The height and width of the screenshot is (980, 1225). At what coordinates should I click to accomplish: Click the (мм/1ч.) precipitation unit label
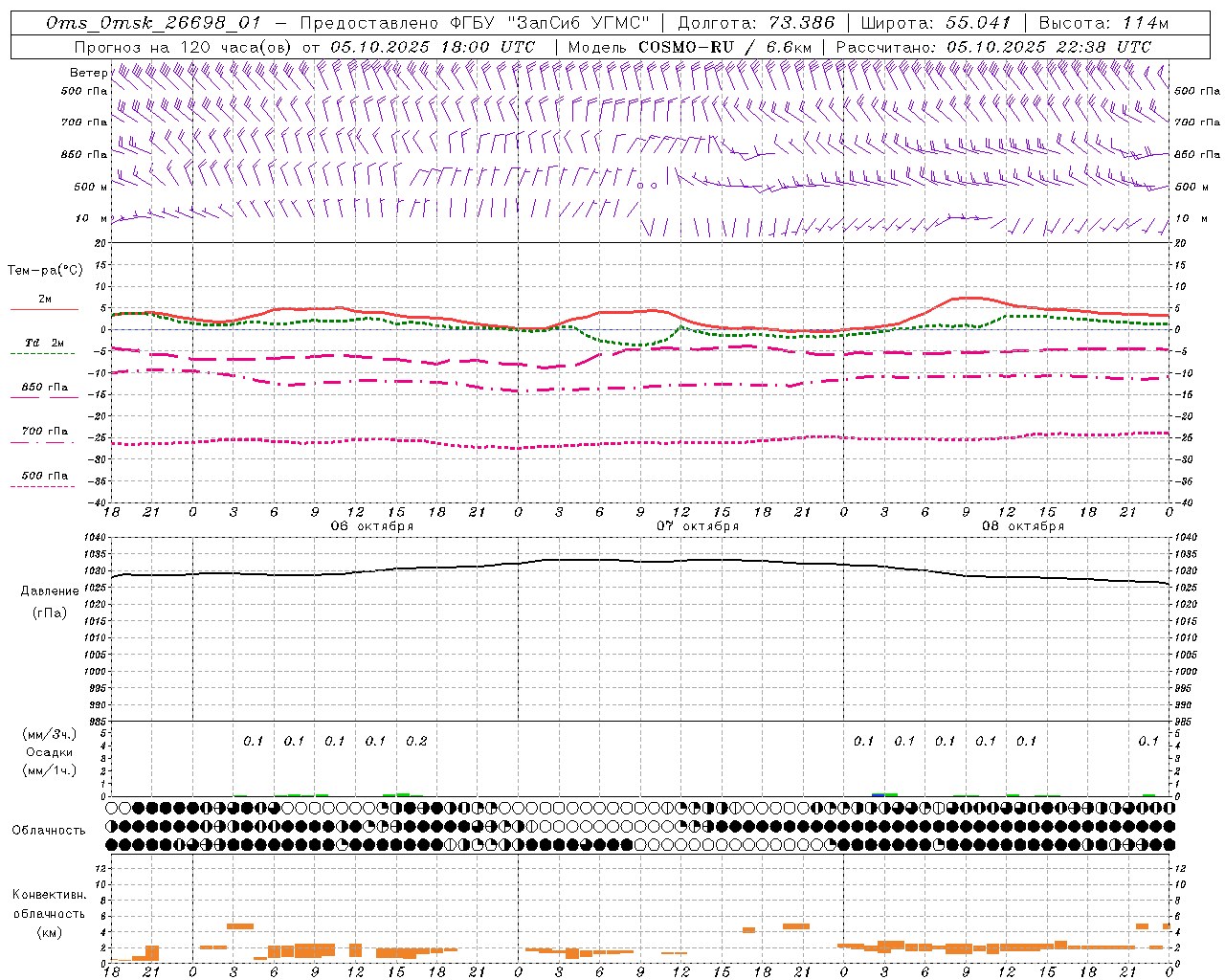coord(49,770)
